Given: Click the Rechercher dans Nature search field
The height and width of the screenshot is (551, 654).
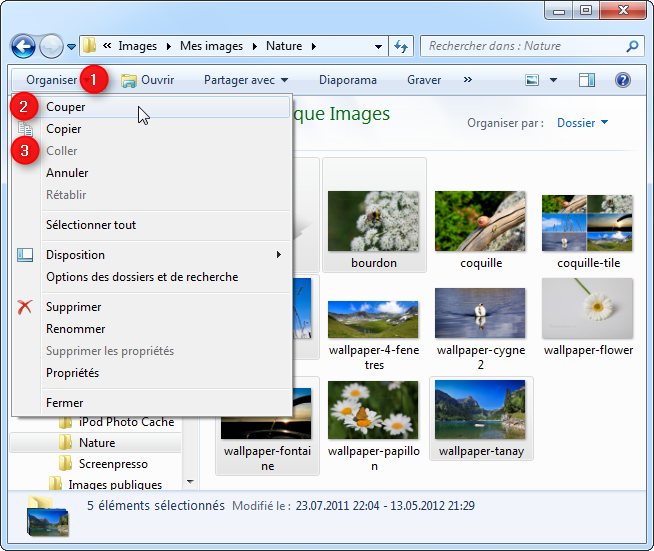Looking at the screenshot, I should [522, 46].
